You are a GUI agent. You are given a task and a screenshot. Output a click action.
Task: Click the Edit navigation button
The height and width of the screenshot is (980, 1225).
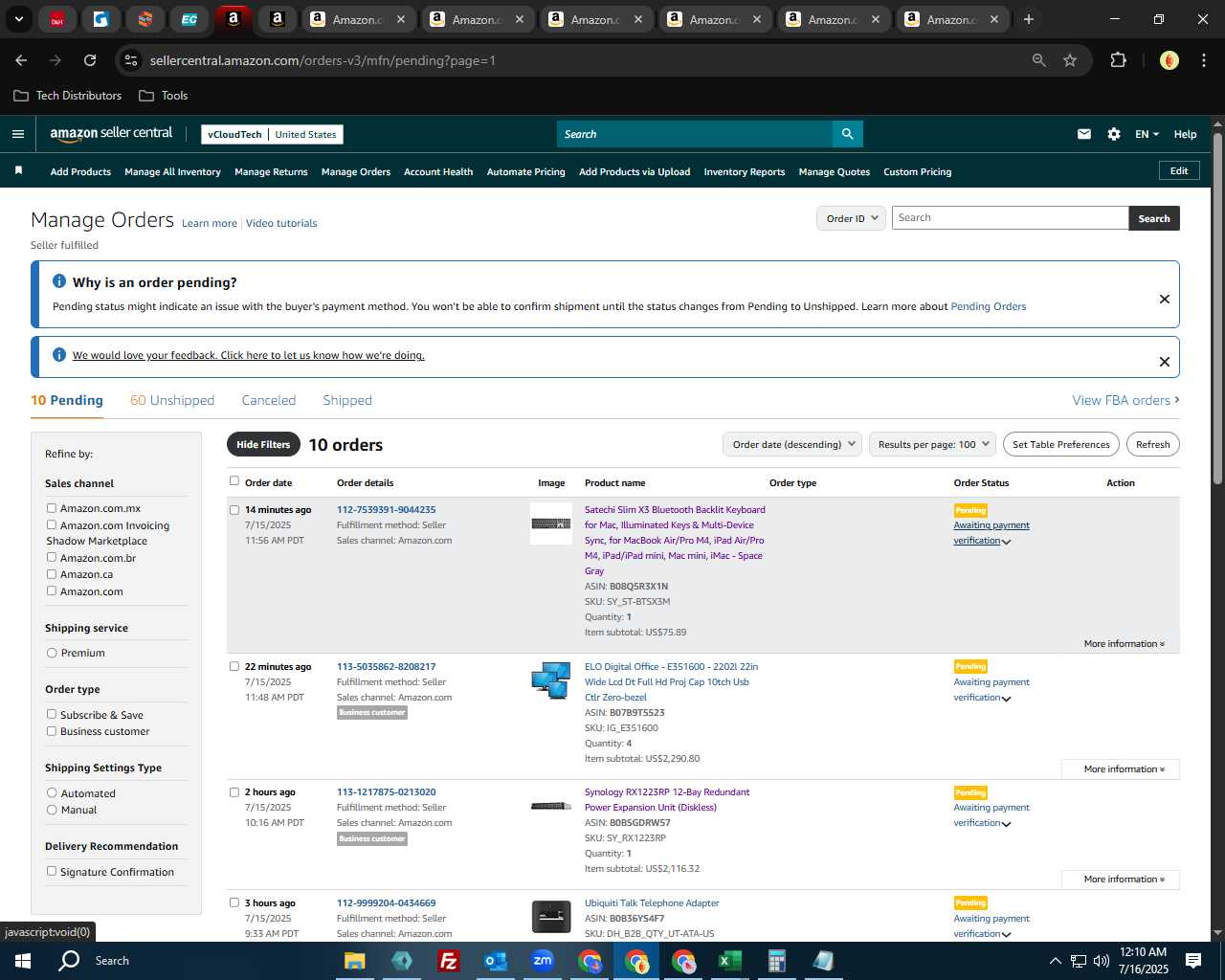click(x=1179, y=170)
